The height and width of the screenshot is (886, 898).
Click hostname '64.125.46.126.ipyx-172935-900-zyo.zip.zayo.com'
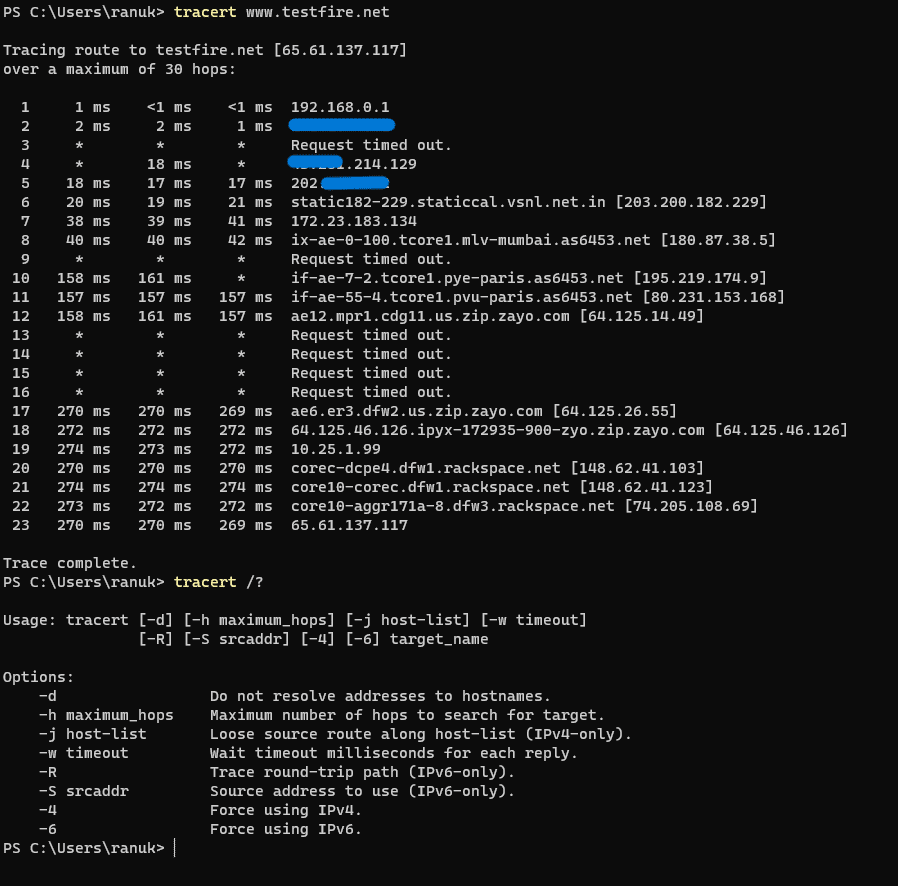point(498,430)
